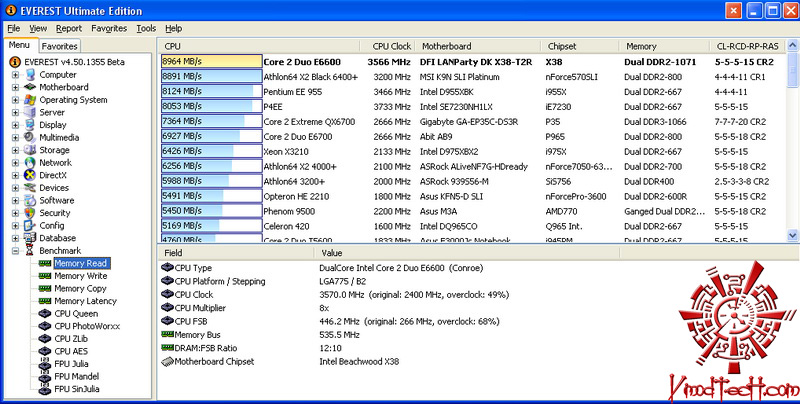Expand the Display tree node
The image size is (800, 404).
pyautogui.click(x=15, y=125)
